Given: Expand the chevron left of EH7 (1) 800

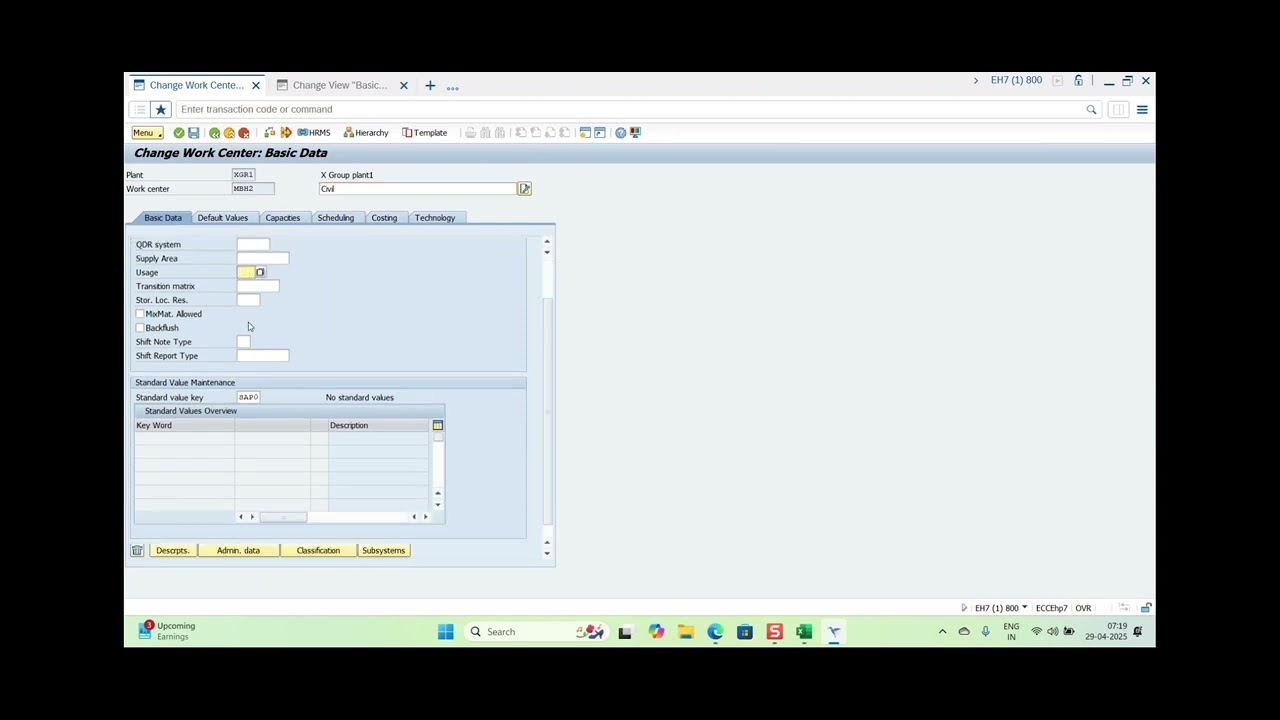Looking at the screenshot, I should (976, 81).
